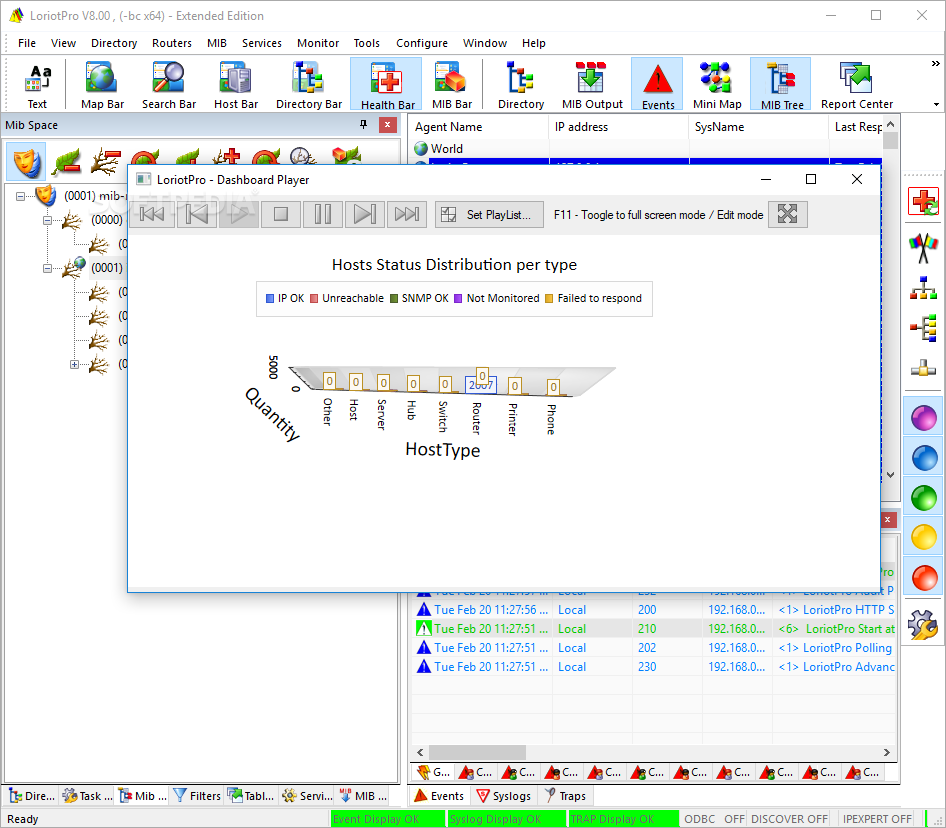
Task: Click the red cross health icon in sidebar
Action: coord(923,202)
